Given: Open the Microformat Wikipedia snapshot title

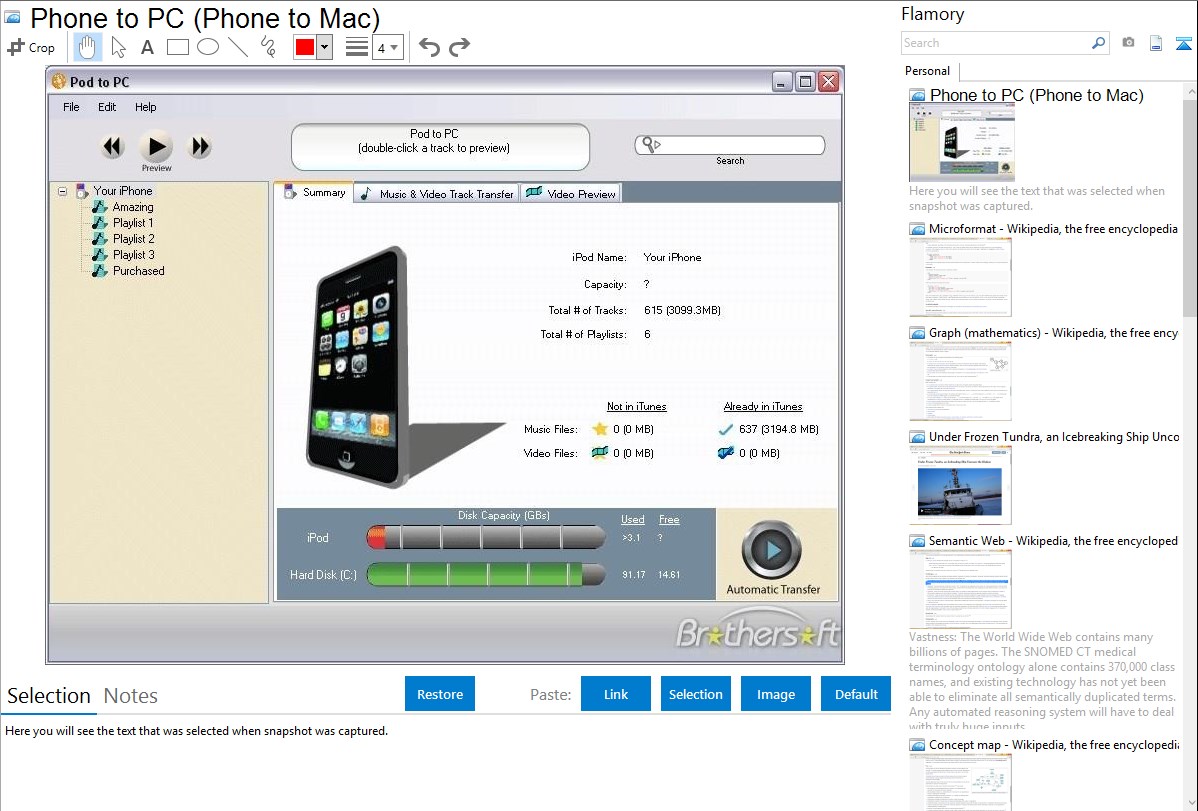Looking at the screenshot, I should [x=1053, y=229].
